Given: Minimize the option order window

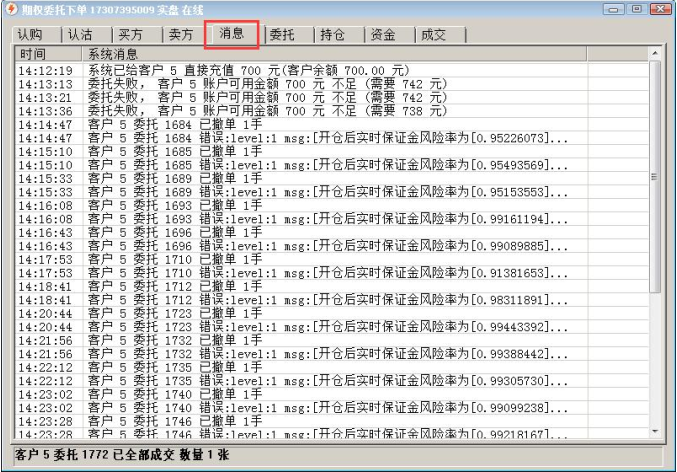Looking at the screenshot, I should click(x=616, y=9).
